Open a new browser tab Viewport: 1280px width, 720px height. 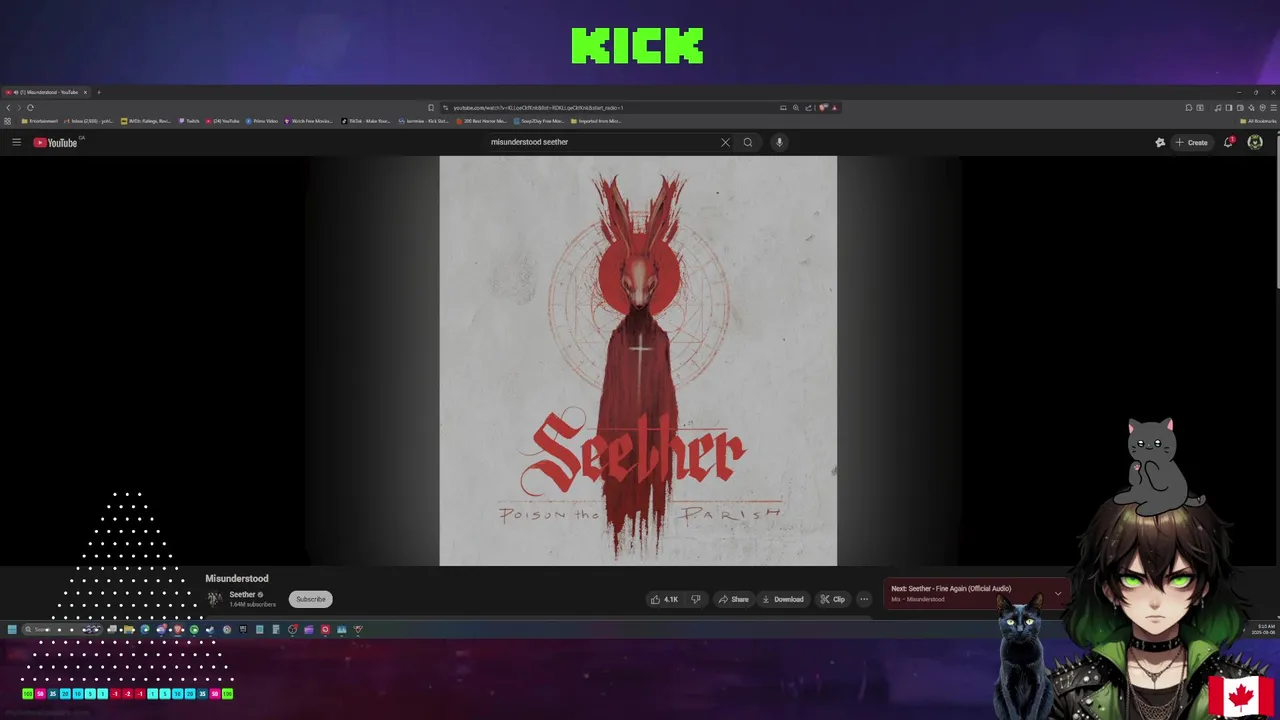point(98,92)
